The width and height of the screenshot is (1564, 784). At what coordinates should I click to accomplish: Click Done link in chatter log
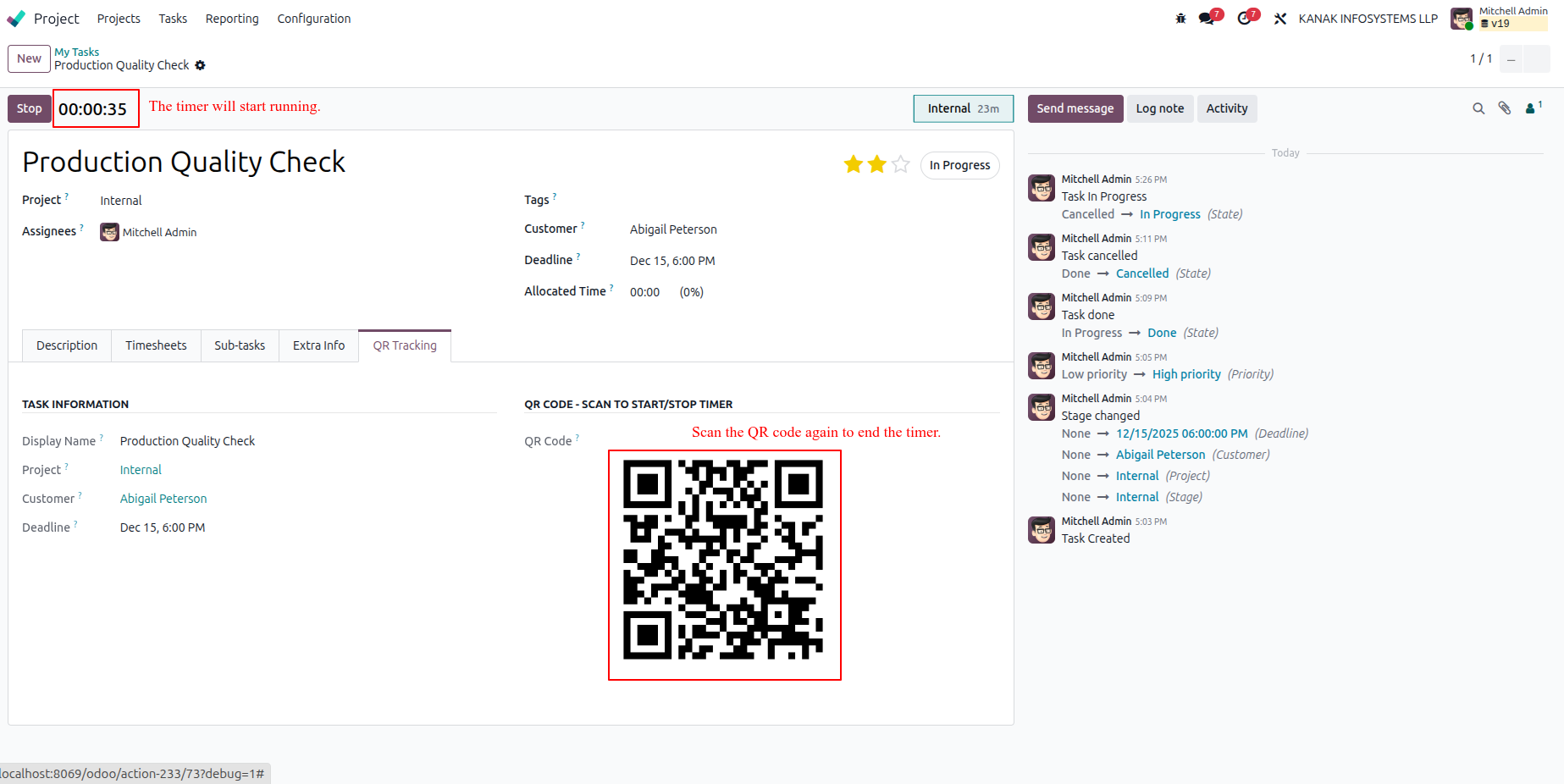pos(1162,333)
